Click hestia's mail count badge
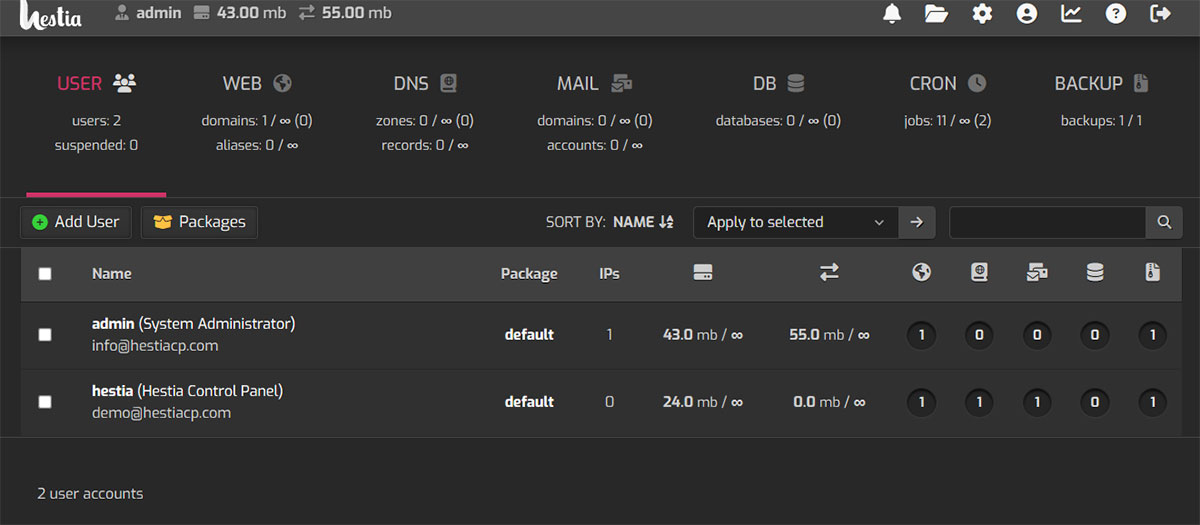The height and width of the screenshot is (525, 1200). point(1037,402)
